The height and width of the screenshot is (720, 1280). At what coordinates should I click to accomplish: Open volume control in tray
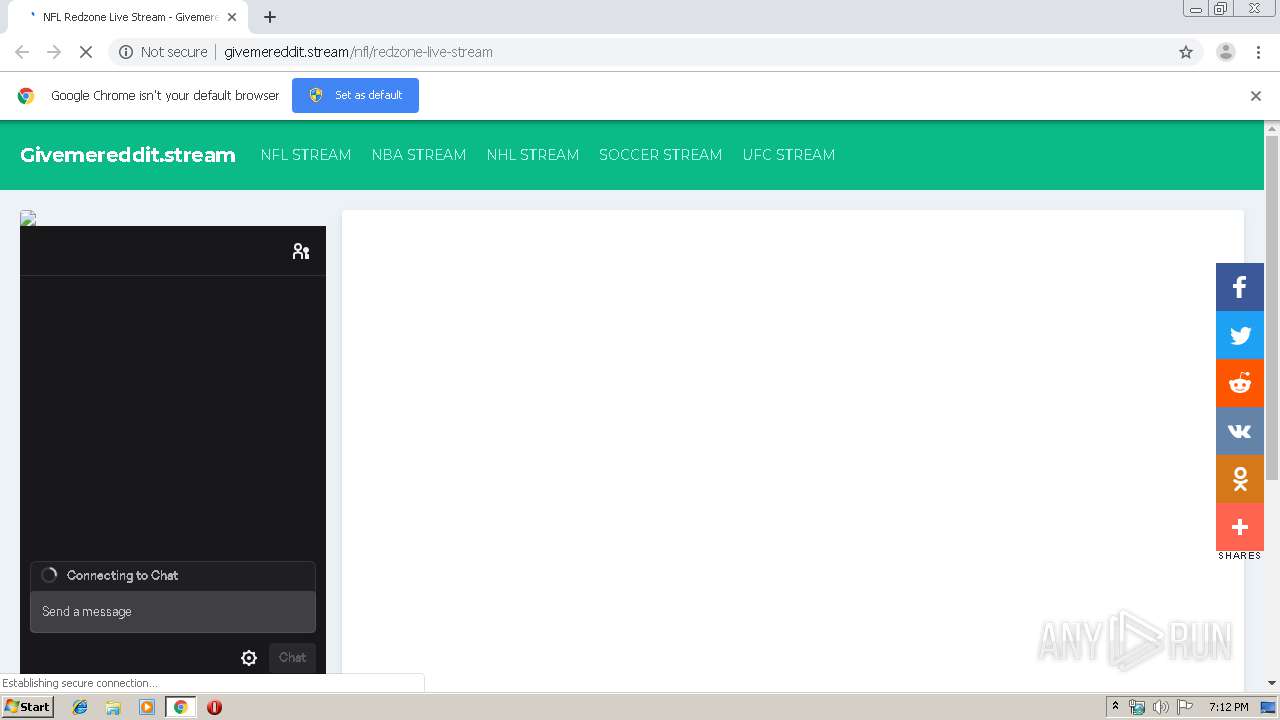[1161, 707]
